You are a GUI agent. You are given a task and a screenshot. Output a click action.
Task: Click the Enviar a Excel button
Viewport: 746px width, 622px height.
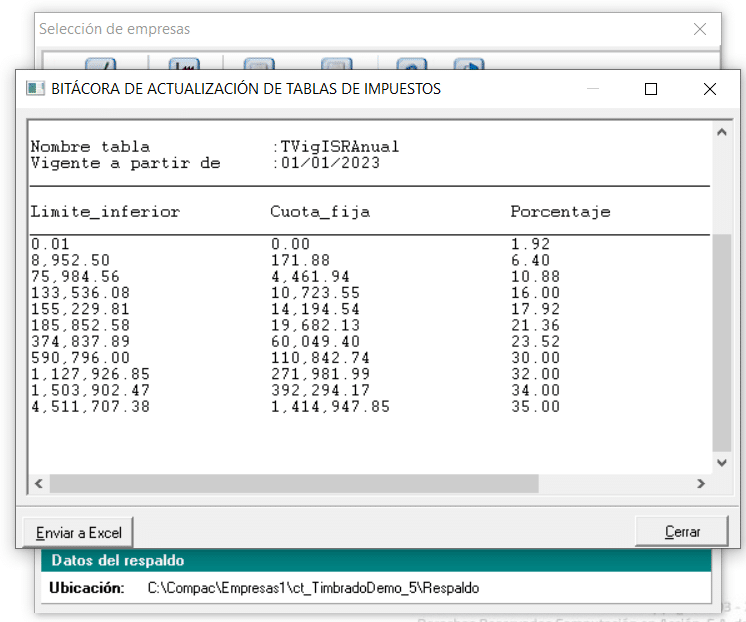pyautogui.click(x=79, y=533)
